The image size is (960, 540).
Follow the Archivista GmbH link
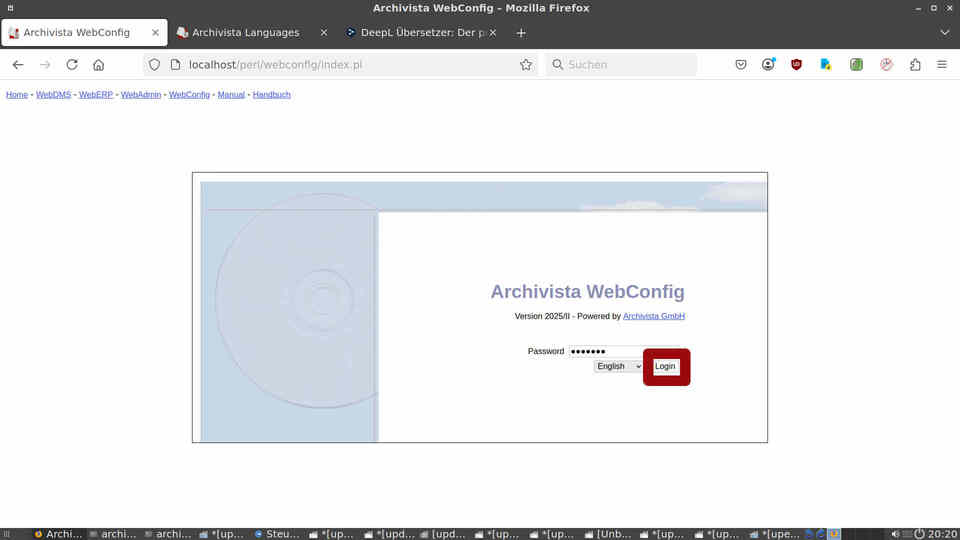[x=654, y=316]
